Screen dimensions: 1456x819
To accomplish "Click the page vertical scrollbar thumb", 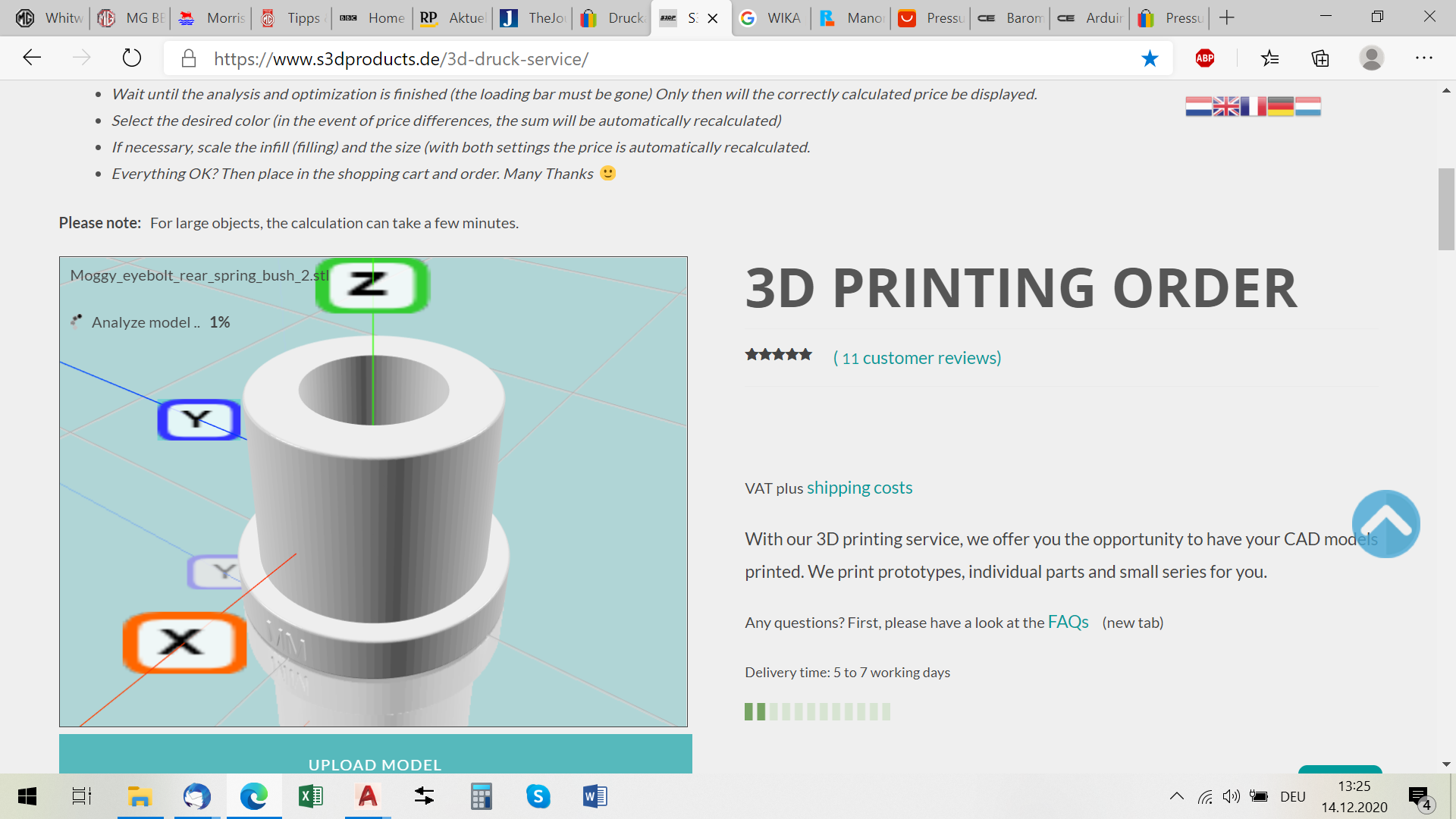I will [1446, 209].
